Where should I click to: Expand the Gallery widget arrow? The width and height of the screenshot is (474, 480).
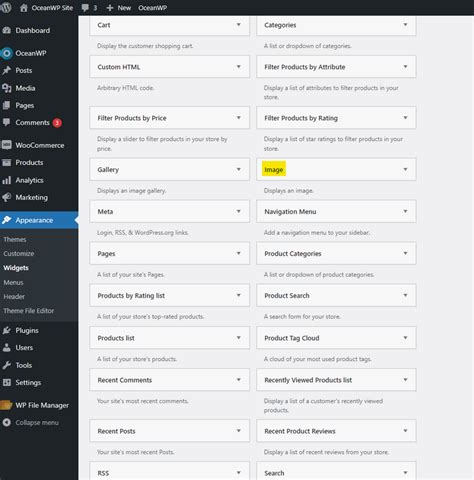(239, 169)
